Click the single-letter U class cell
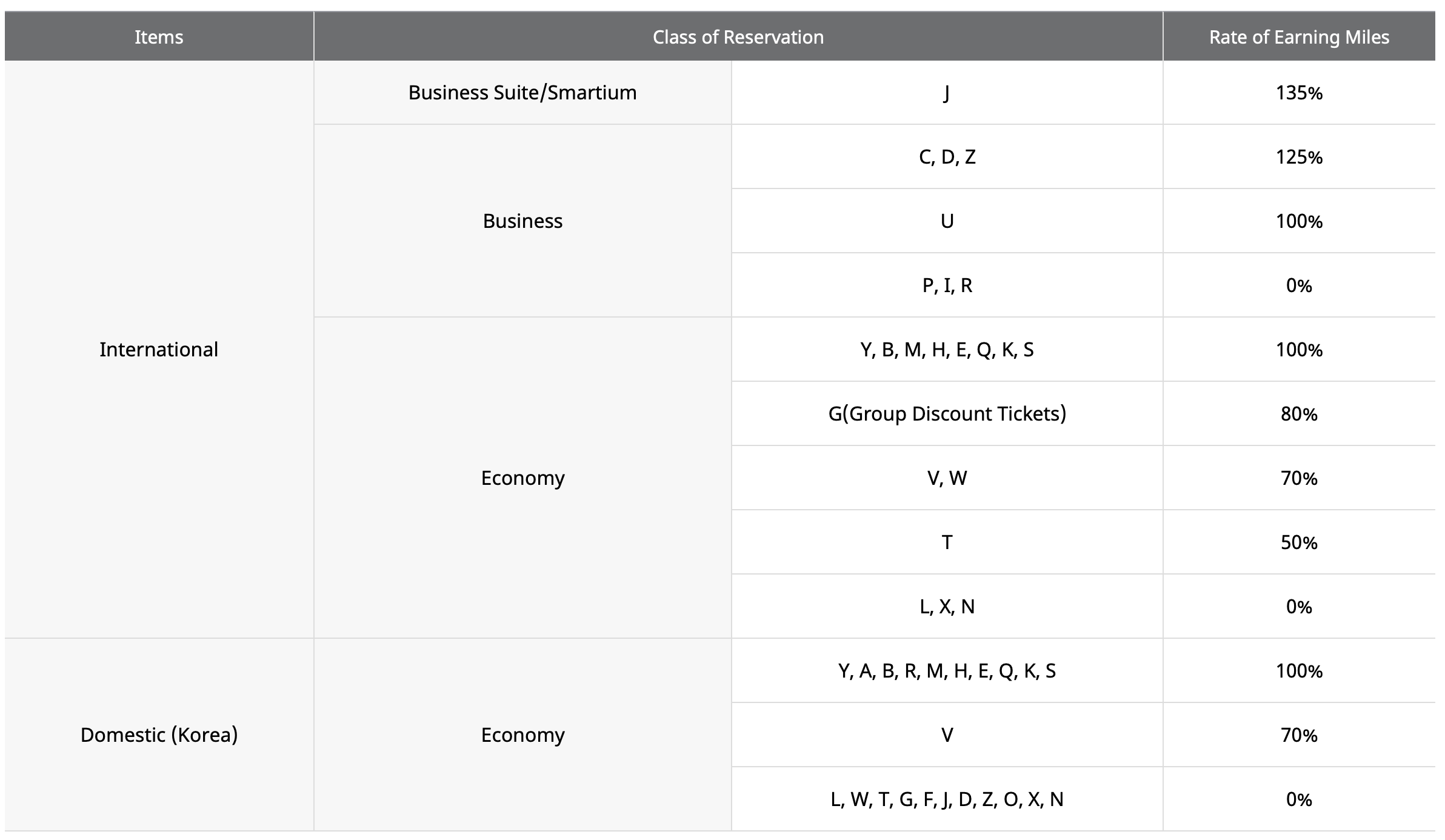 (947, 221)
